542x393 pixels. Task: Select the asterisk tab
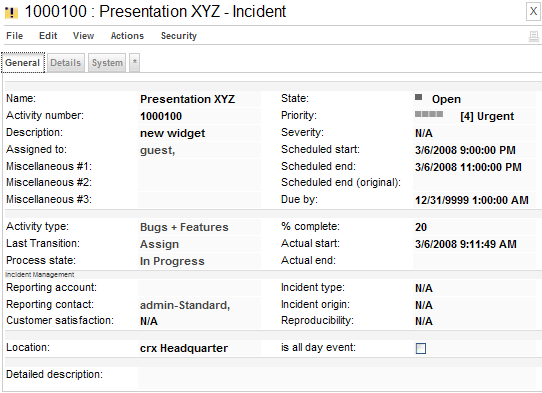tap(134, 63)
